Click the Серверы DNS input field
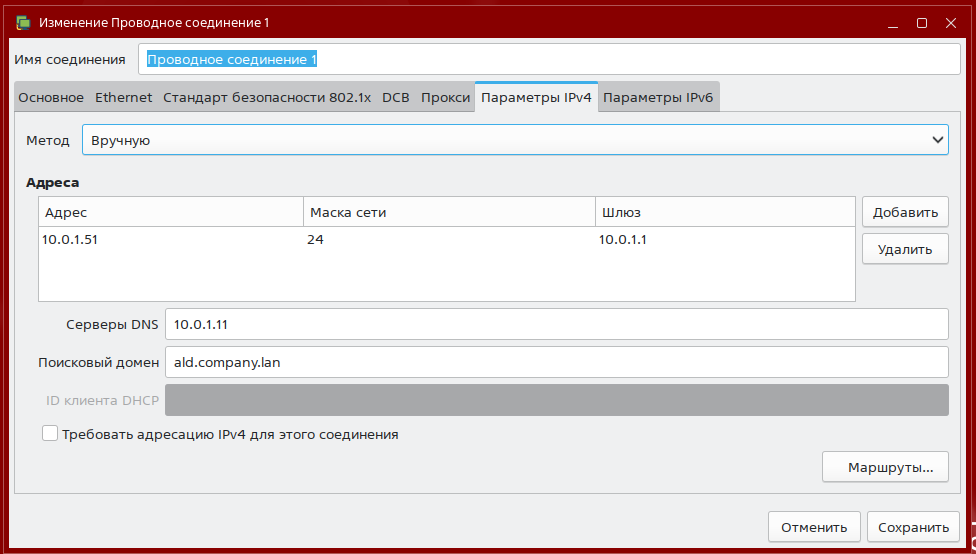The width and height of the screenshot is (976, 554). pyautogui.click(x=555, y=324)
